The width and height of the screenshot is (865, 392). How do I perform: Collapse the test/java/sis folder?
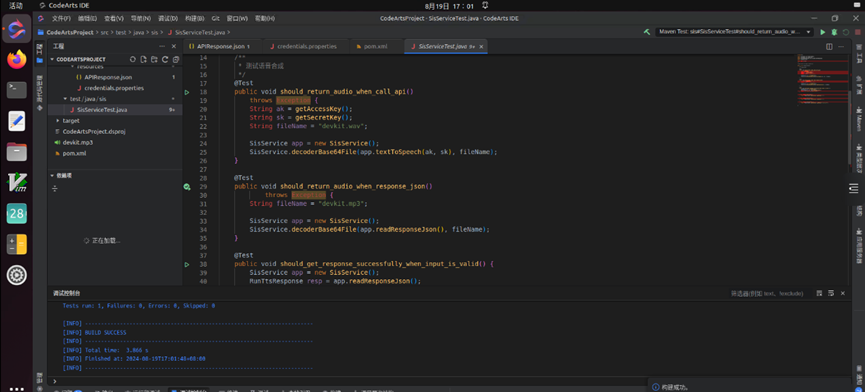click(66, 99)
